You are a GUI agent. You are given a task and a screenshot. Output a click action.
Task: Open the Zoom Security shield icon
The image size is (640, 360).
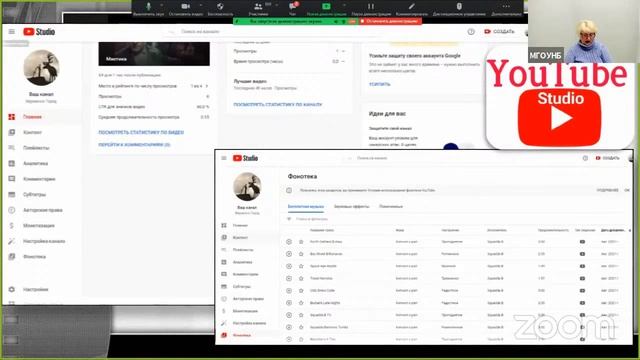point(220,6)
